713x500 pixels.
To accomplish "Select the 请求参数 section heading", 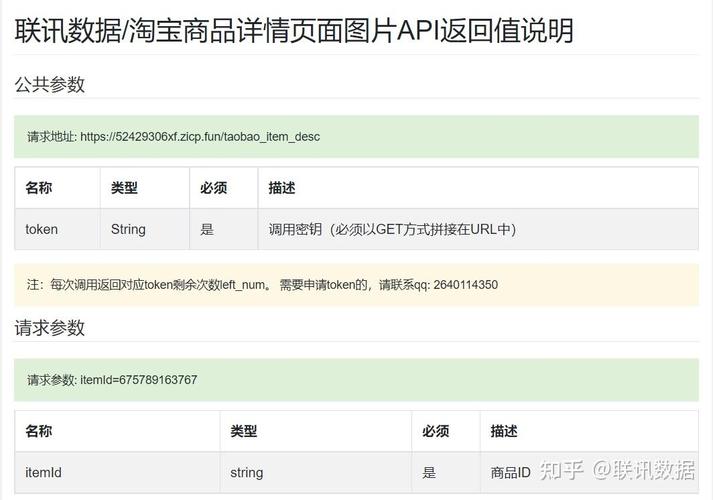I will click(49, 328).
